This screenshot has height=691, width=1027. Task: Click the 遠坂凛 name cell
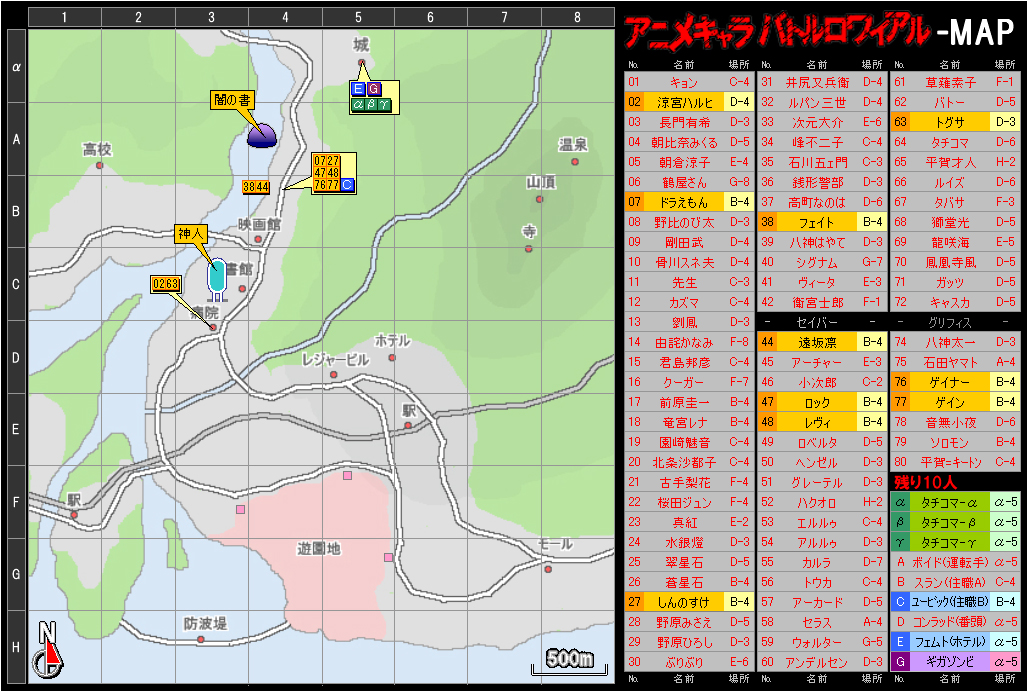[x=817, y=342]
